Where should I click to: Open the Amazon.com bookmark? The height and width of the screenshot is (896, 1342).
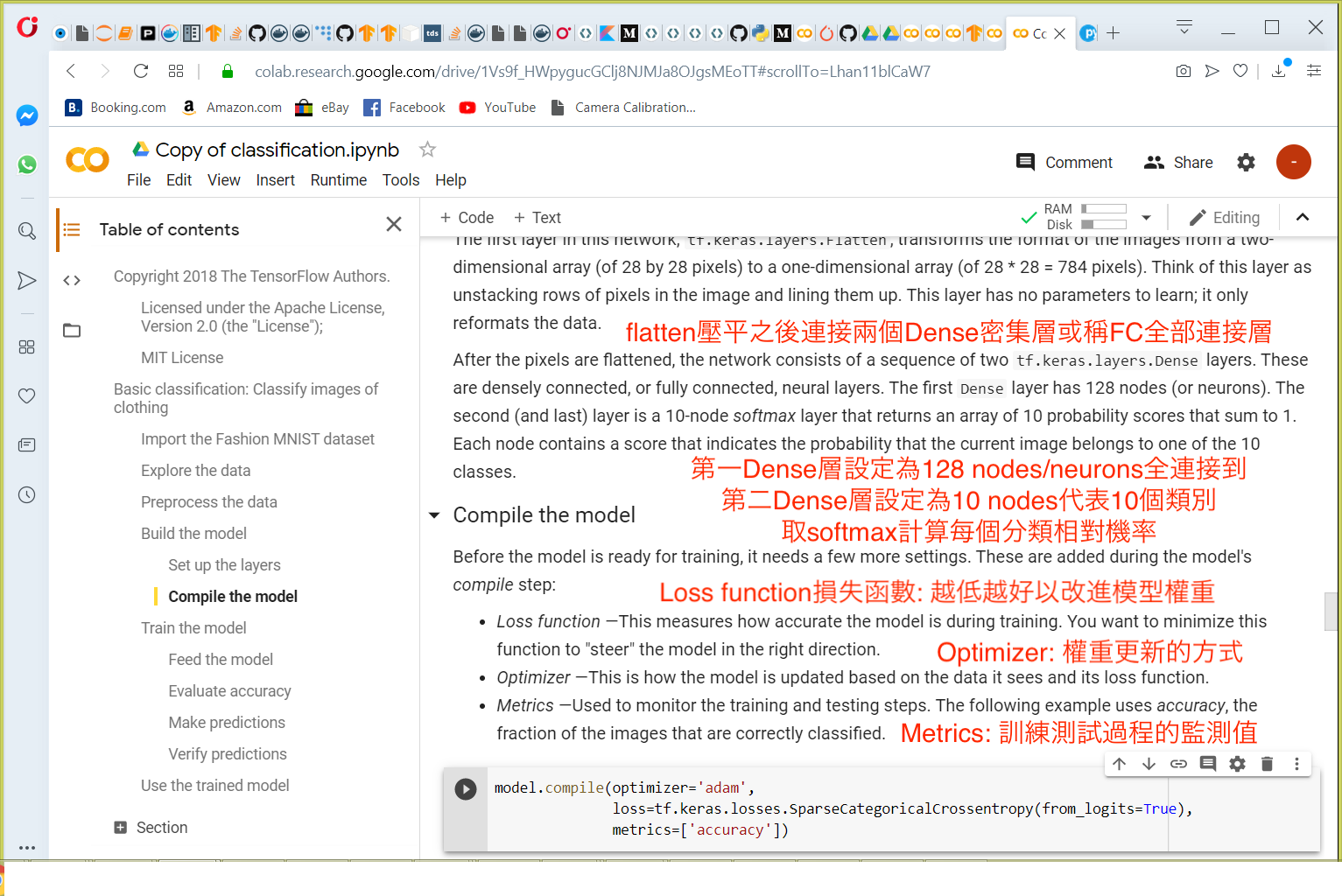[231, 107]
